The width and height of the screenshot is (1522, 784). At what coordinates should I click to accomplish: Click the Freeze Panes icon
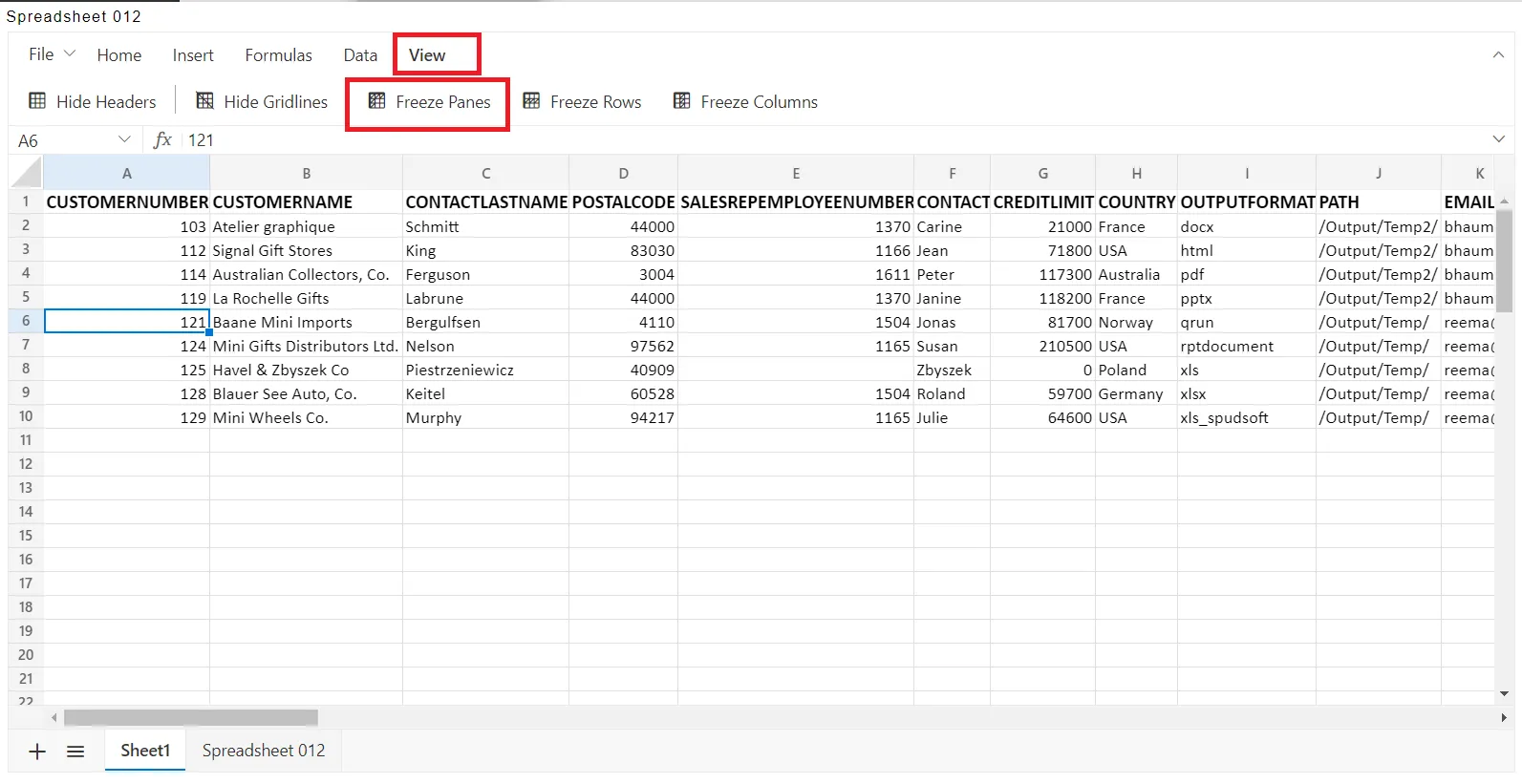pyautogui.click(x=377, y=101)
